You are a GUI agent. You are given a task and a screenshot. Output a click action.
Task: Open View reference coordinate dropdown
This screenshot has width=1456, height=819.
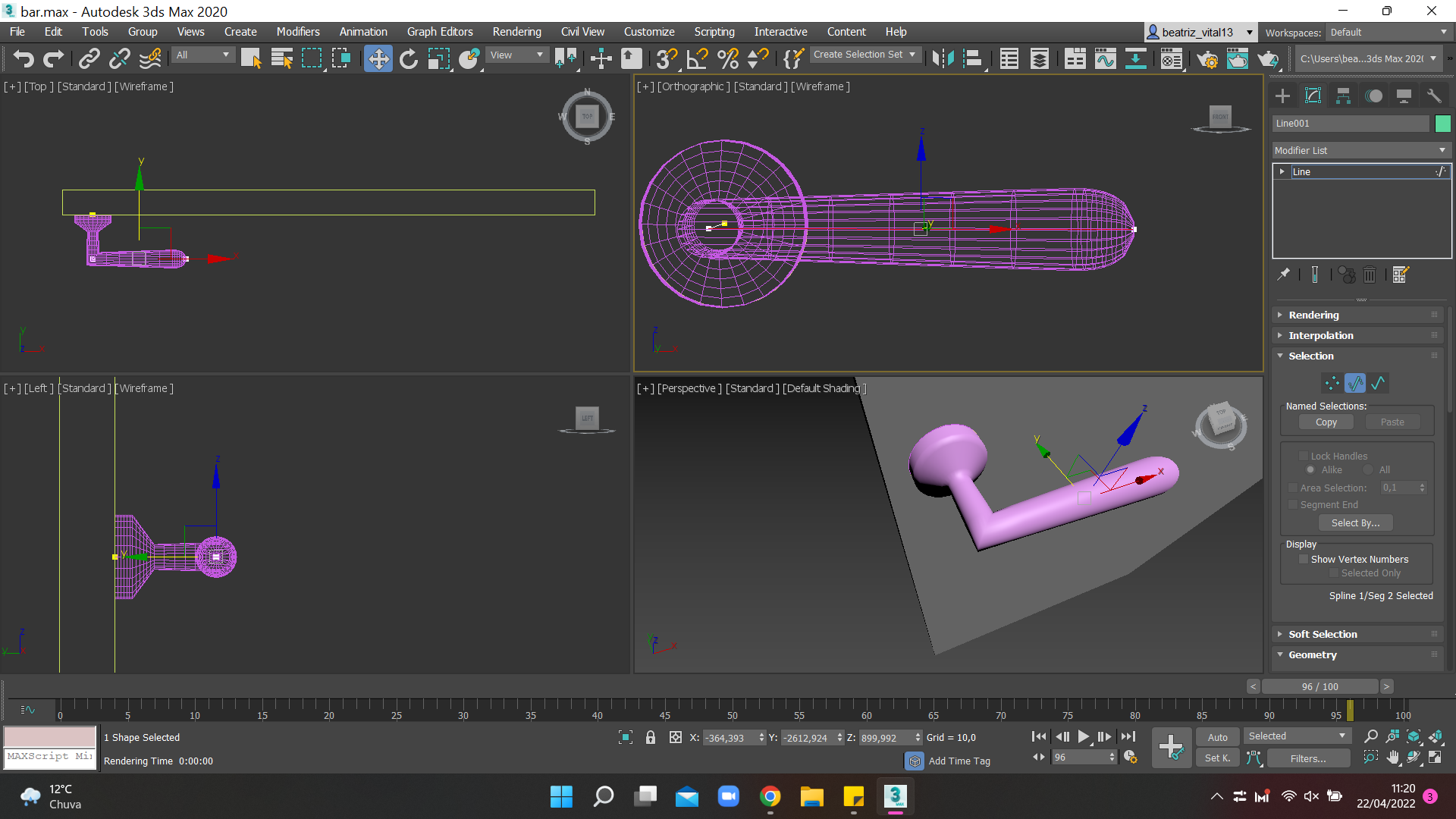tap(516, 55)
